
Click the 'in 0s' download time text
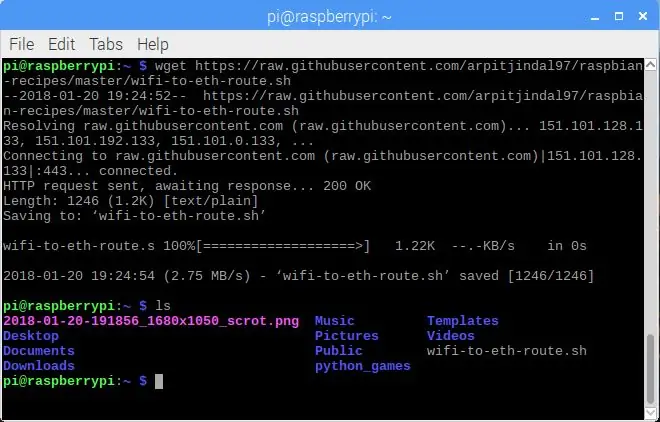tap(567, 246)
